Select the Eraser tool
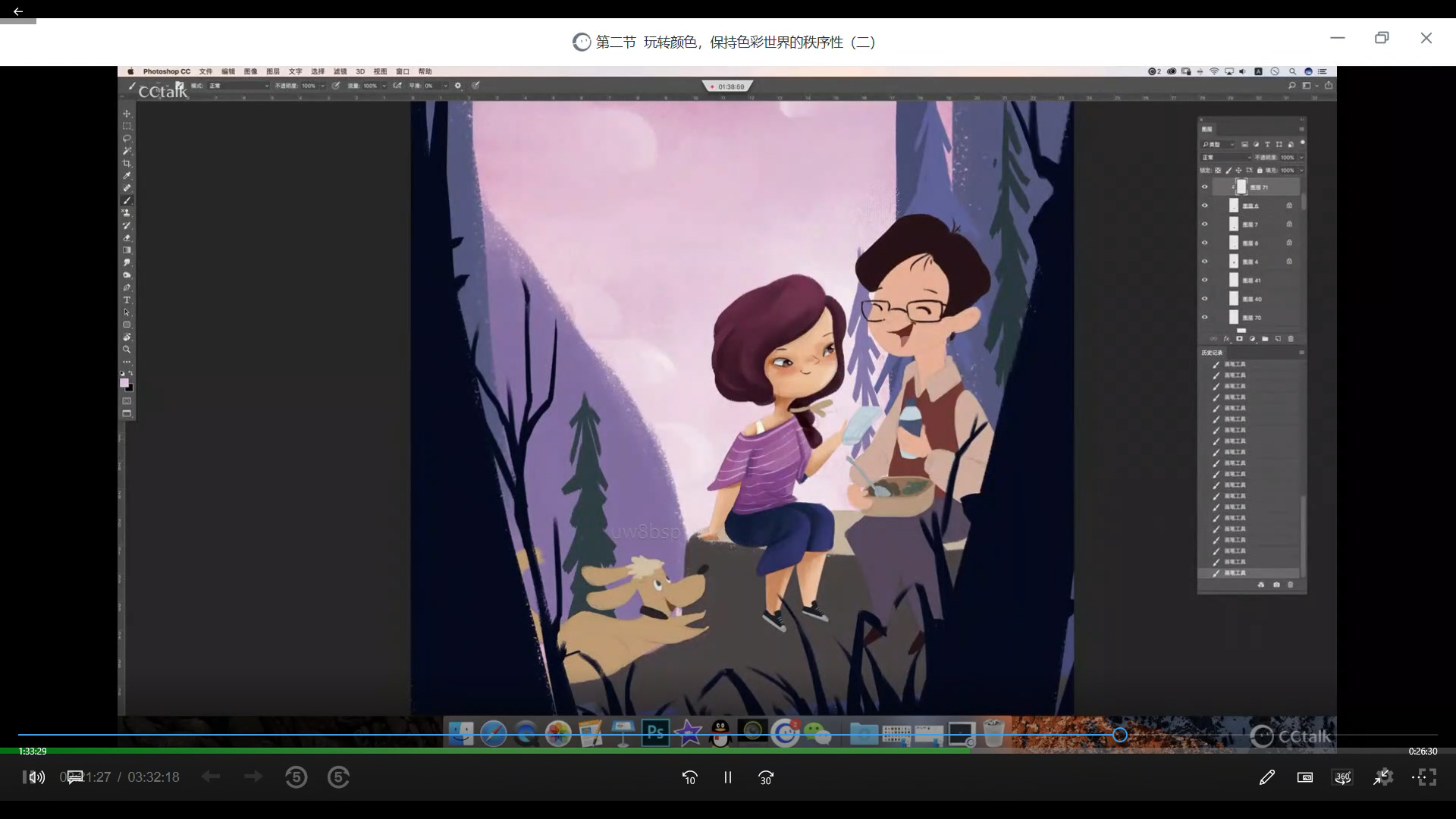 tap(127, 238)
